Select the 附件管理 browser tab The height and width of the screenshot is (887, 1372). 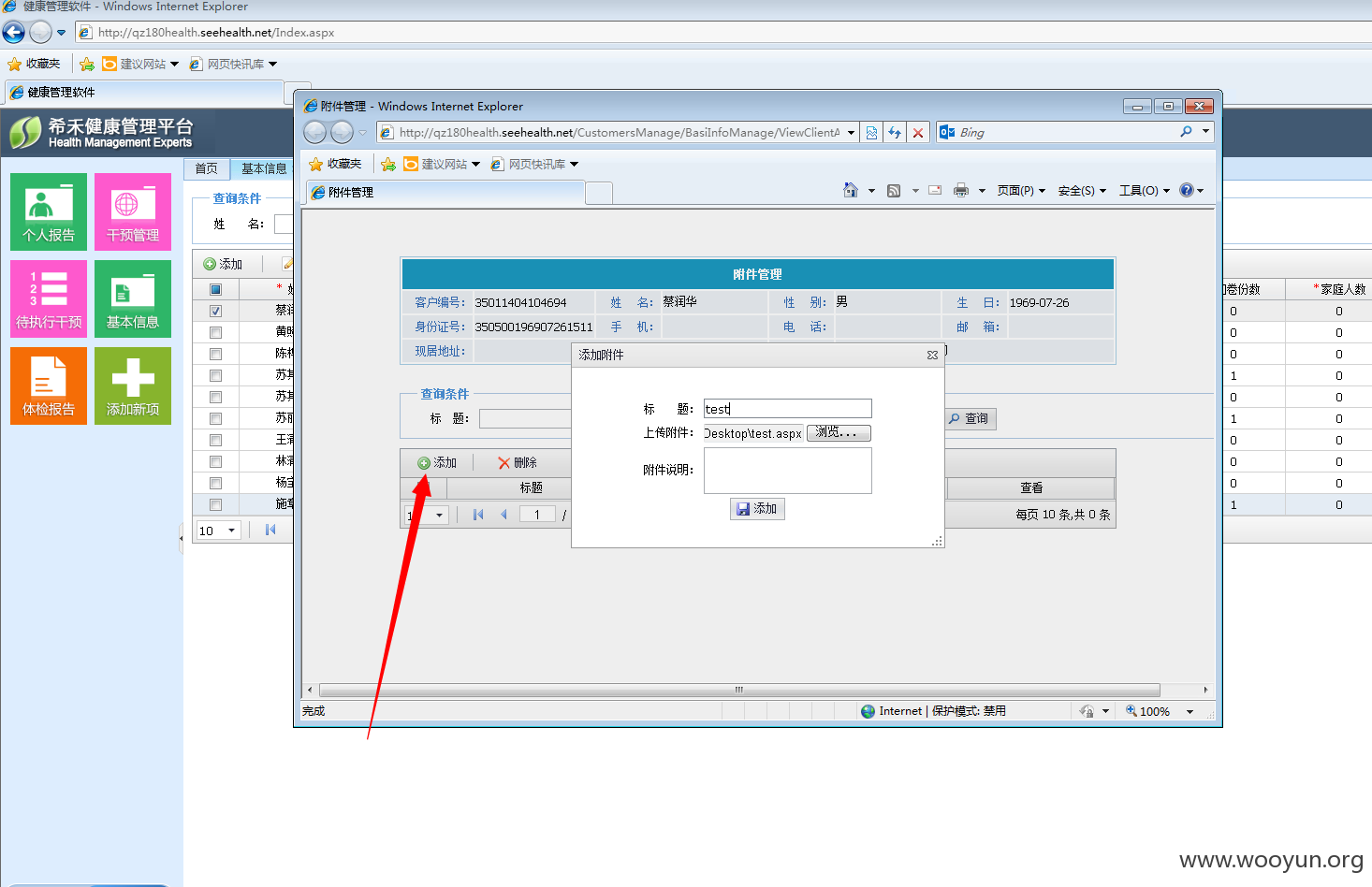click(445, 192)
